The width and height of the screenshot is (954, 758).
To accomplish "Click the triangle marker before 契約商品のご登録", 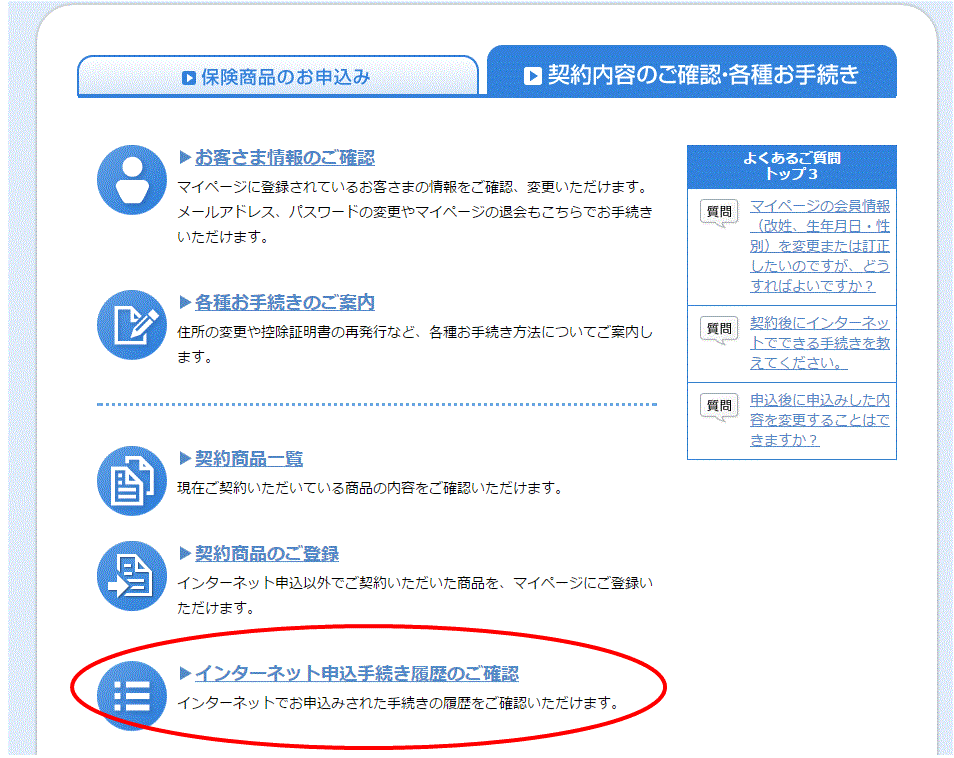I will click(x=185, y=554).
